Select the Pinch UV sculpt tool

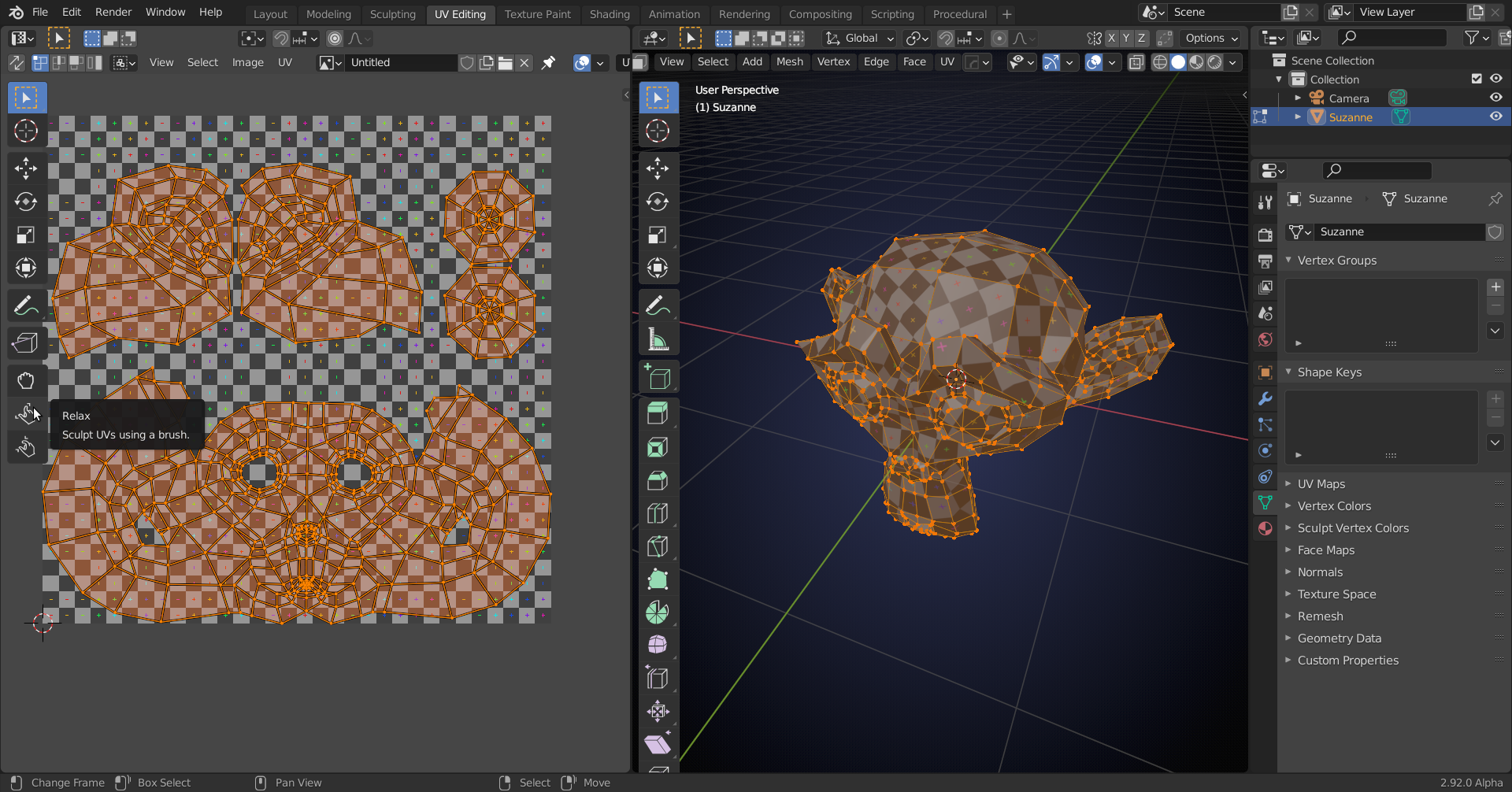tap(26, 447)
